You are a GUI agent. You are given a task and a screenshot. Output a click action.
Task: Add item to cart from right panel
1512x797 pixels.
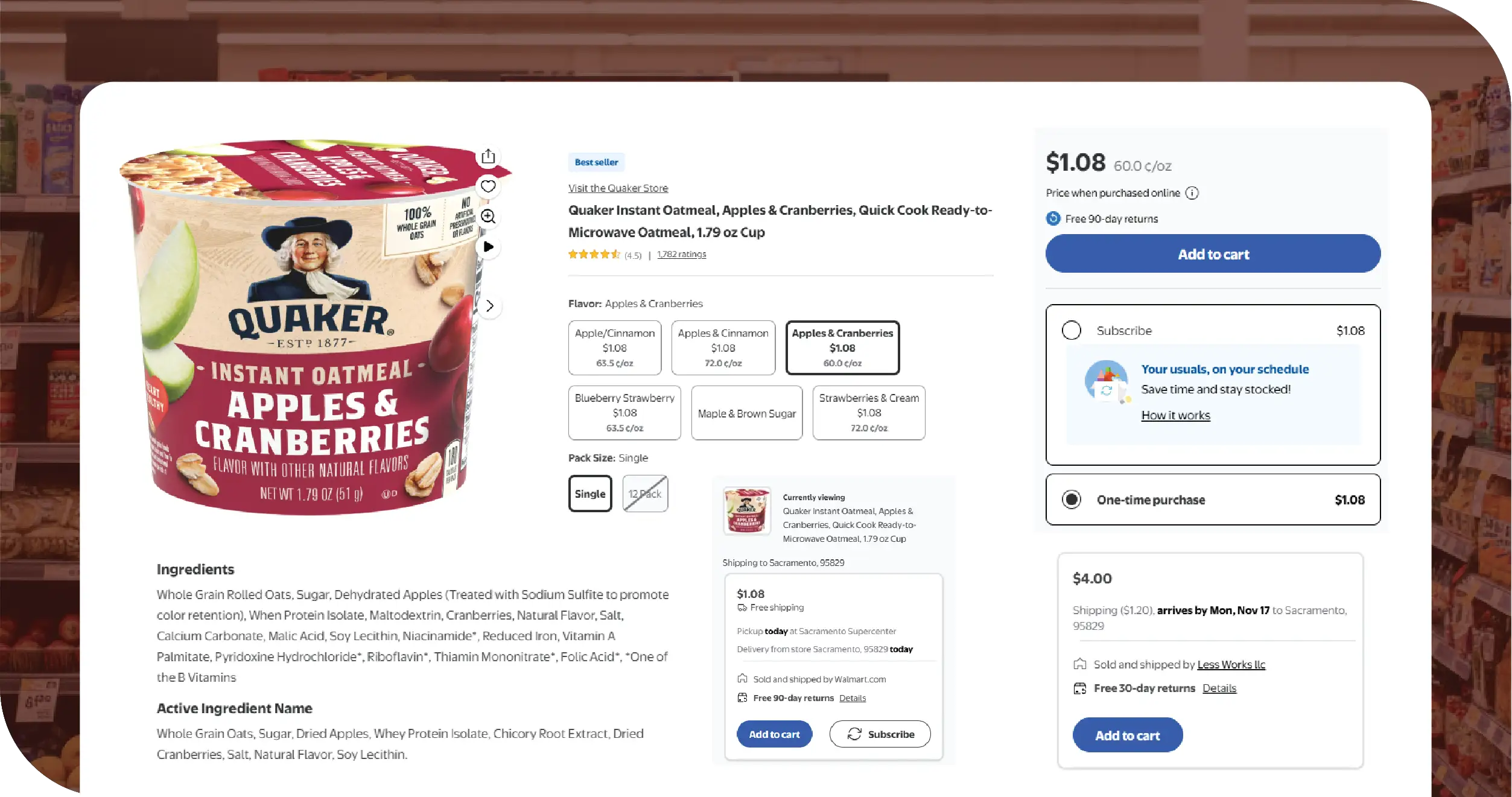pyautogui.click(x=1213, y=253)
